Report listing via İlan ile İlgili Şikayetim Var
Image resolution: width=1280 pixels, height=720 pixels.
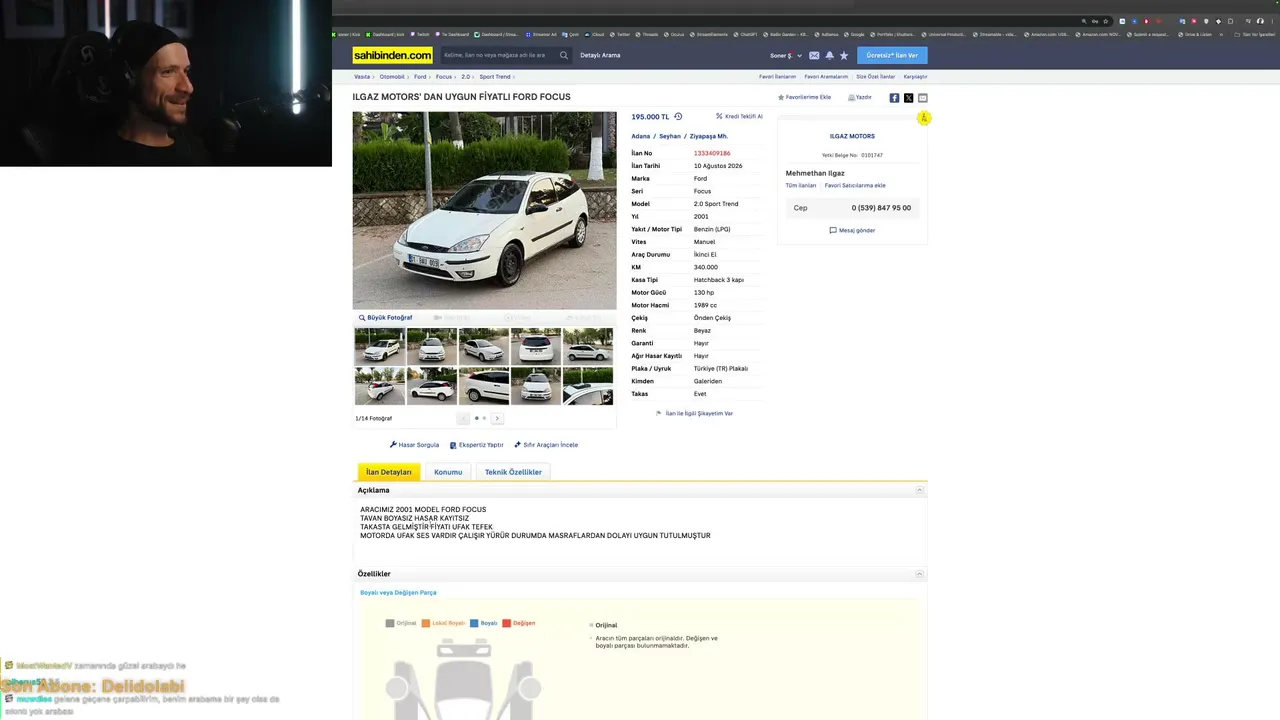(694, 413)
